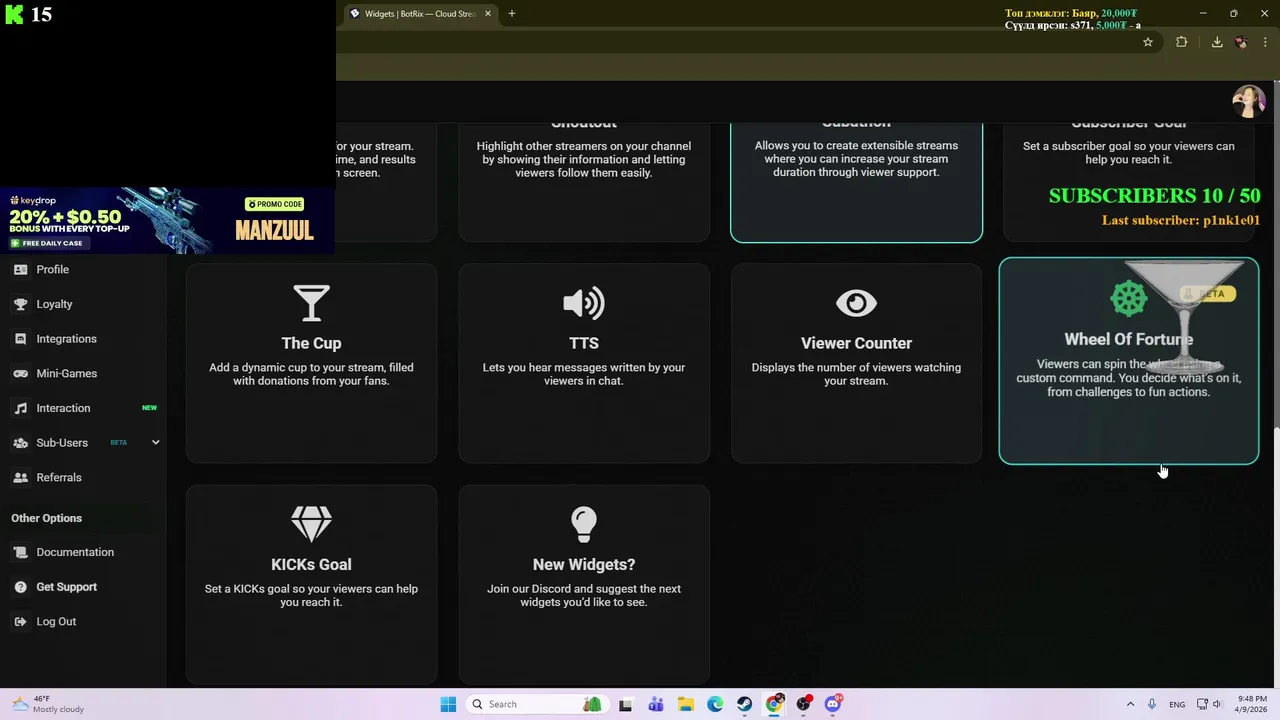
Task: Open the Shoutout widget card
Action: pyautogui.click(x=584, y=182)
